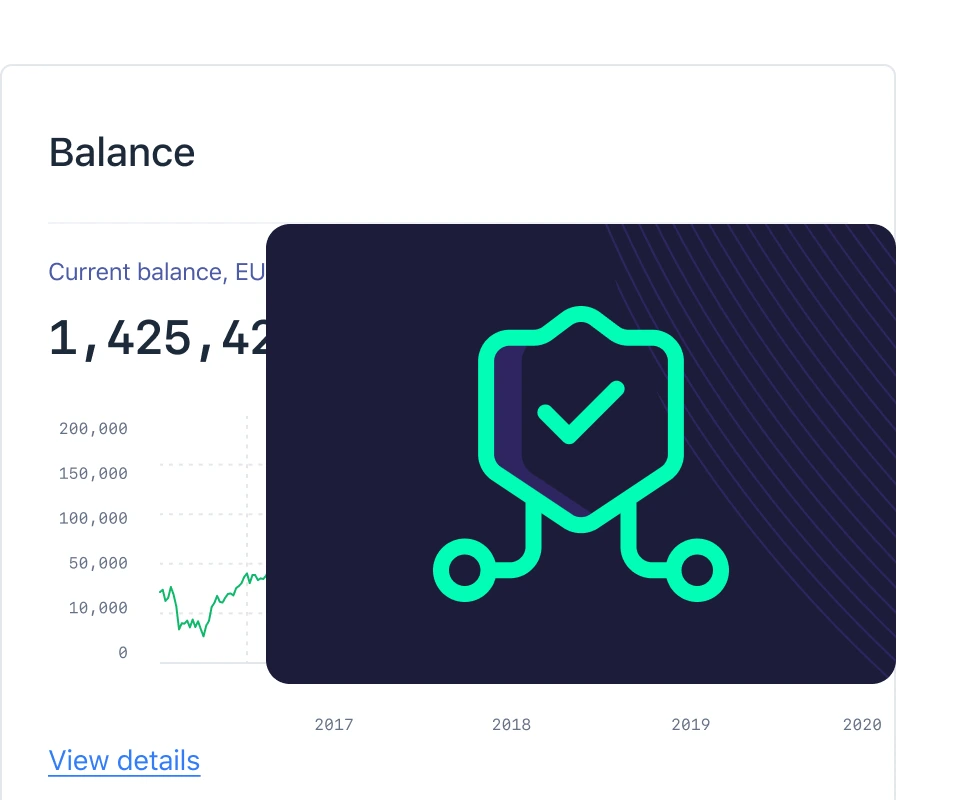Click the 10,000 y-axis label
960x800 pixels.
coord(98,608)
